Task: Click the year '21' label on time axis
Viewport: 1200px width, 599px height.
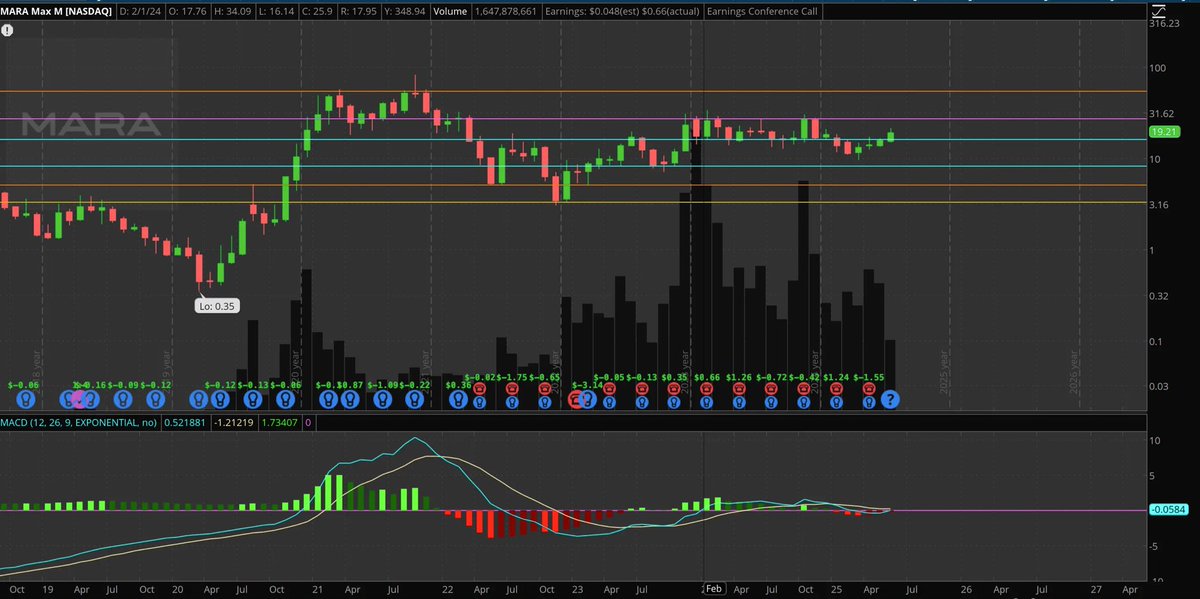Action: pos(316,591)
